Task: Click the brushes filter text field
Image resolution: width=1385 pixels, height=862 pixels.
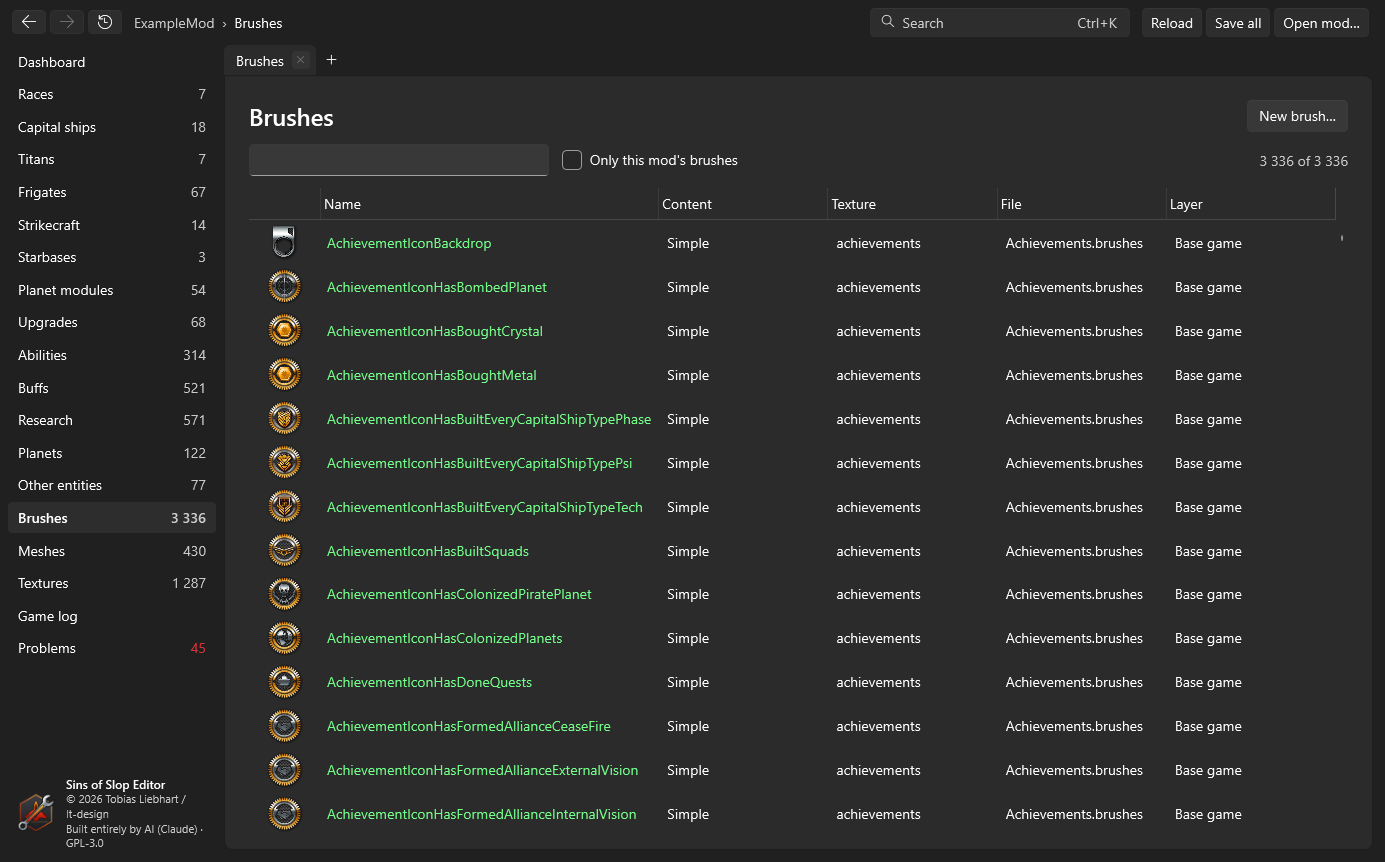Action: tap(399, 160)
